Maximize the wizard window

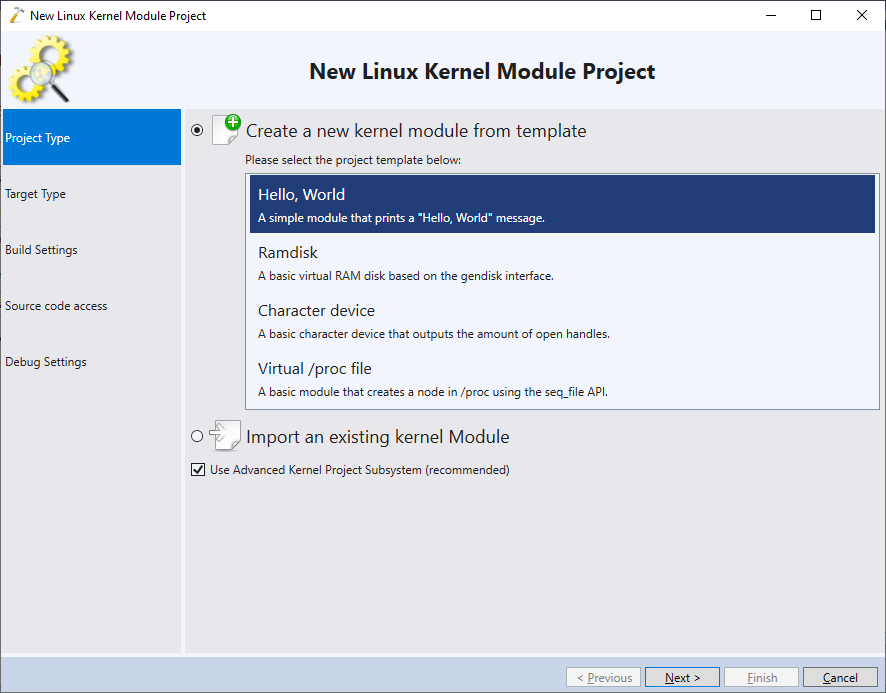[816, 15]
